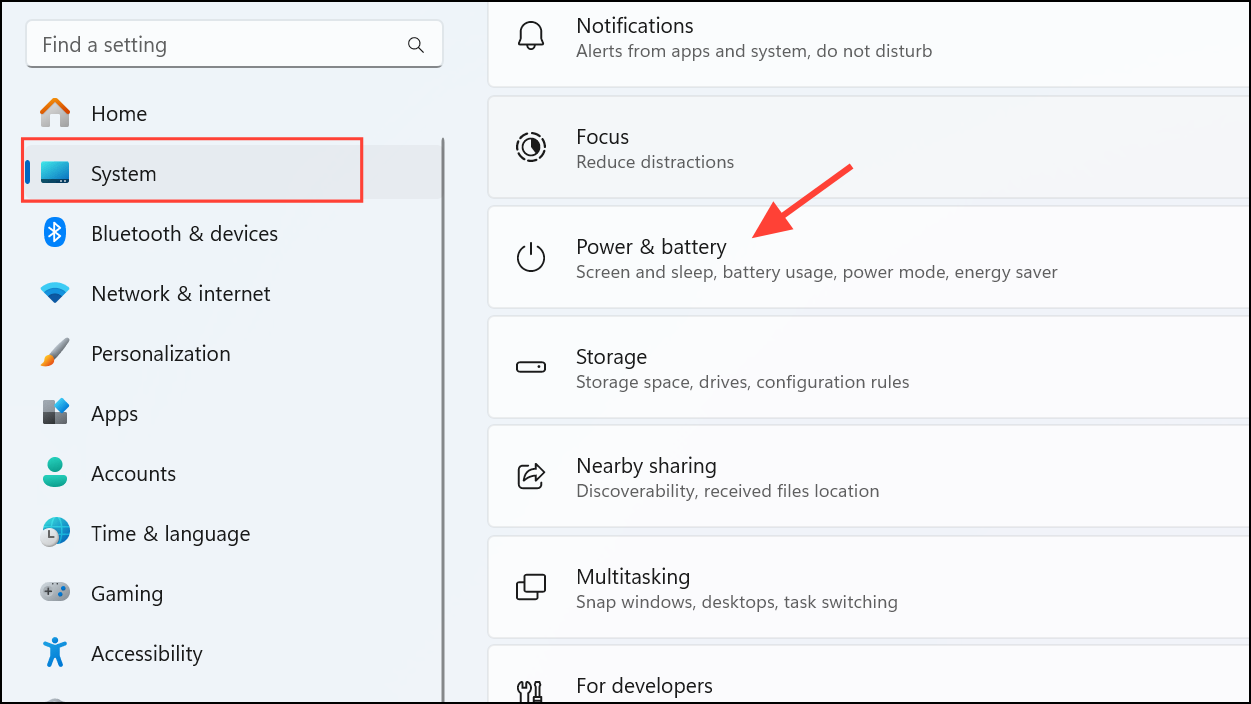The image size is (1251, 704).
Task: Open Gaming settings
Action: click(x=126, y=594)
